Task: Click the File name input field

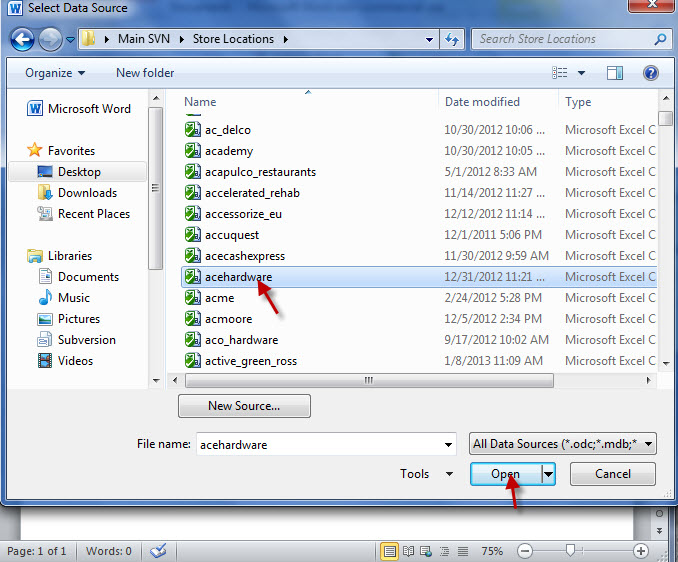Action: pyautogui.click(x=326, y=444)
